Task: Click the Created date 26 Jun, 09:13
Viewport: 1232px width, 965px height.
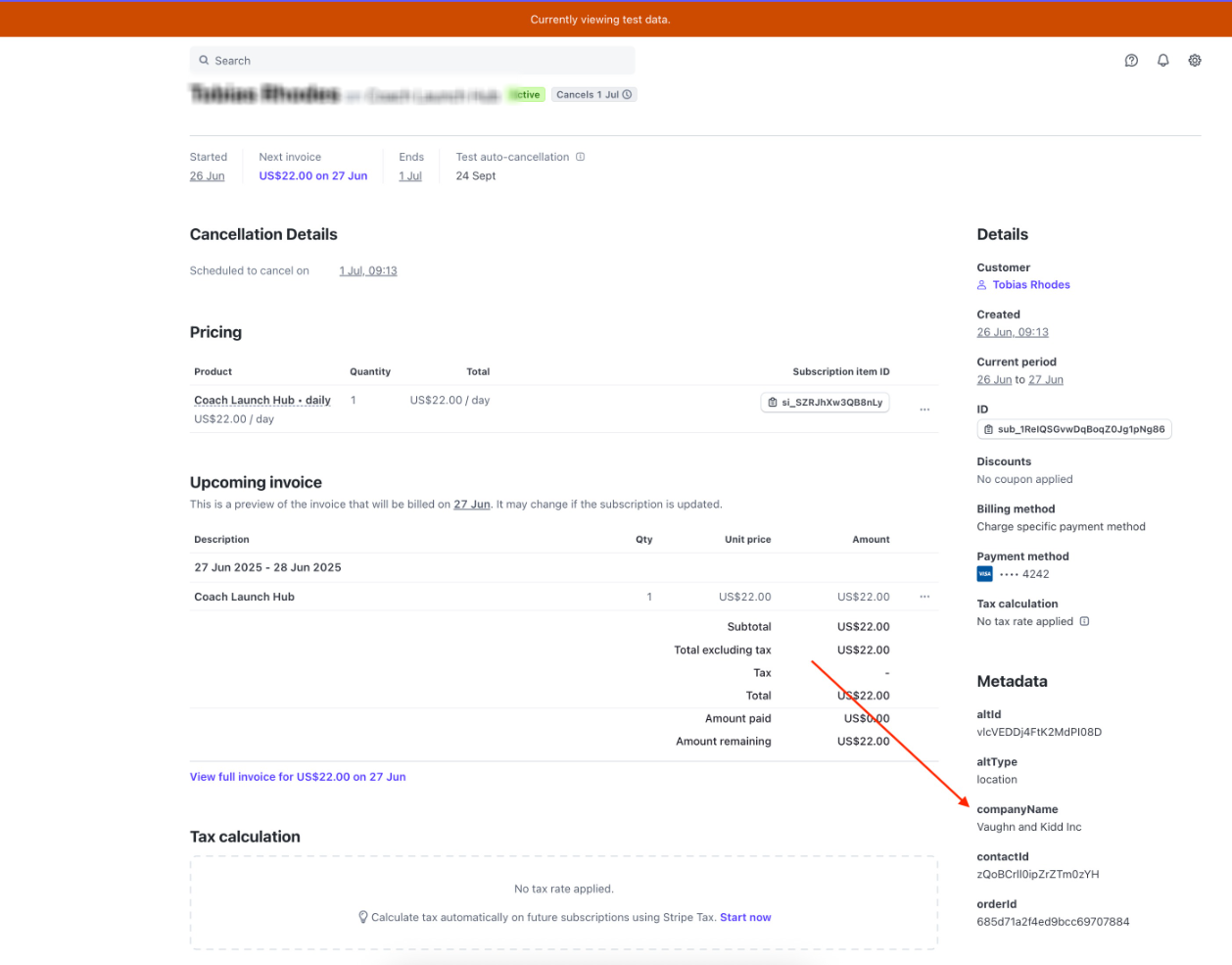Action: click(1013, 332)
